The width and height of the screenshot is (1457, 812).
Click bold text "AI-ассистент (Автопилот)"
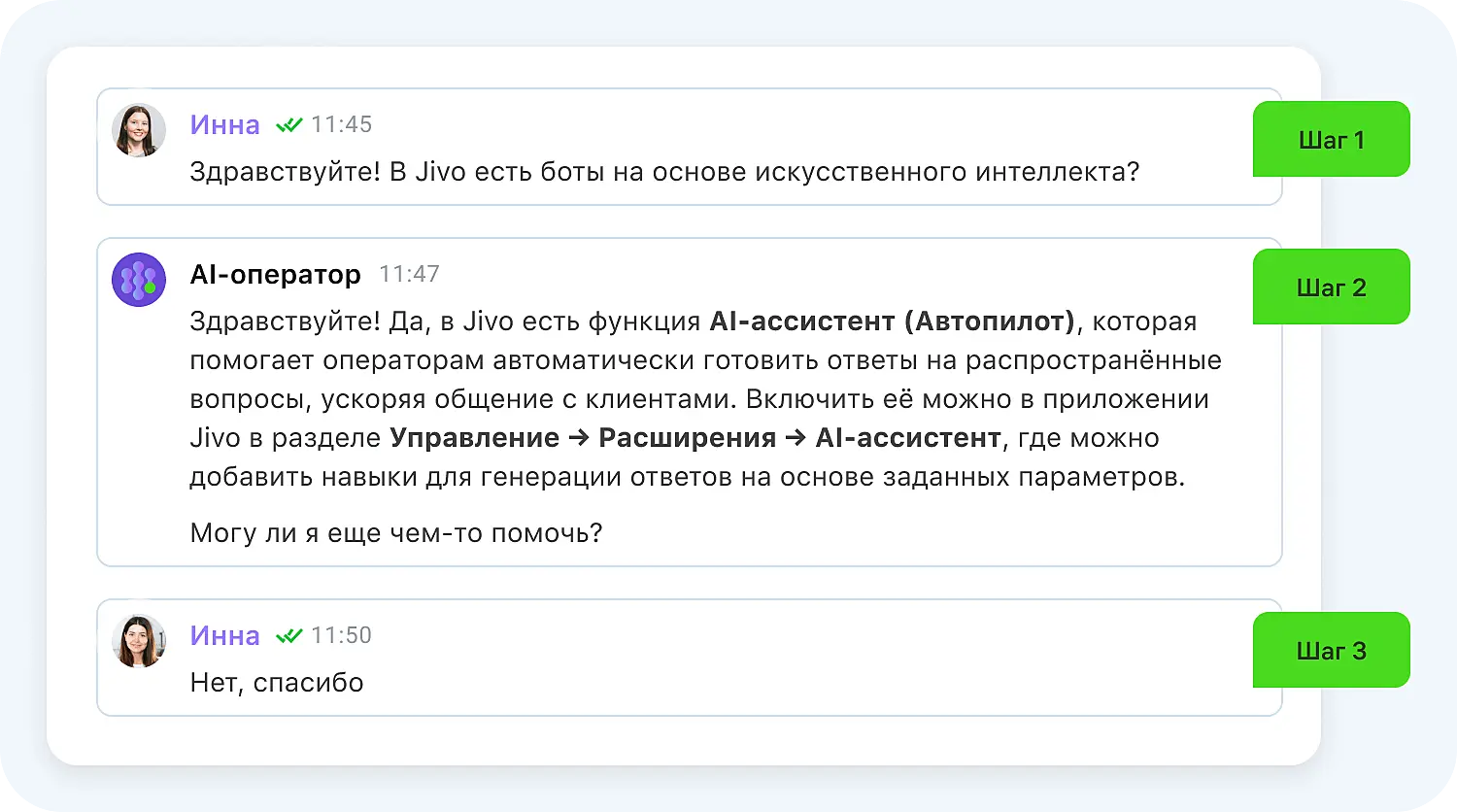coord(892,321)
